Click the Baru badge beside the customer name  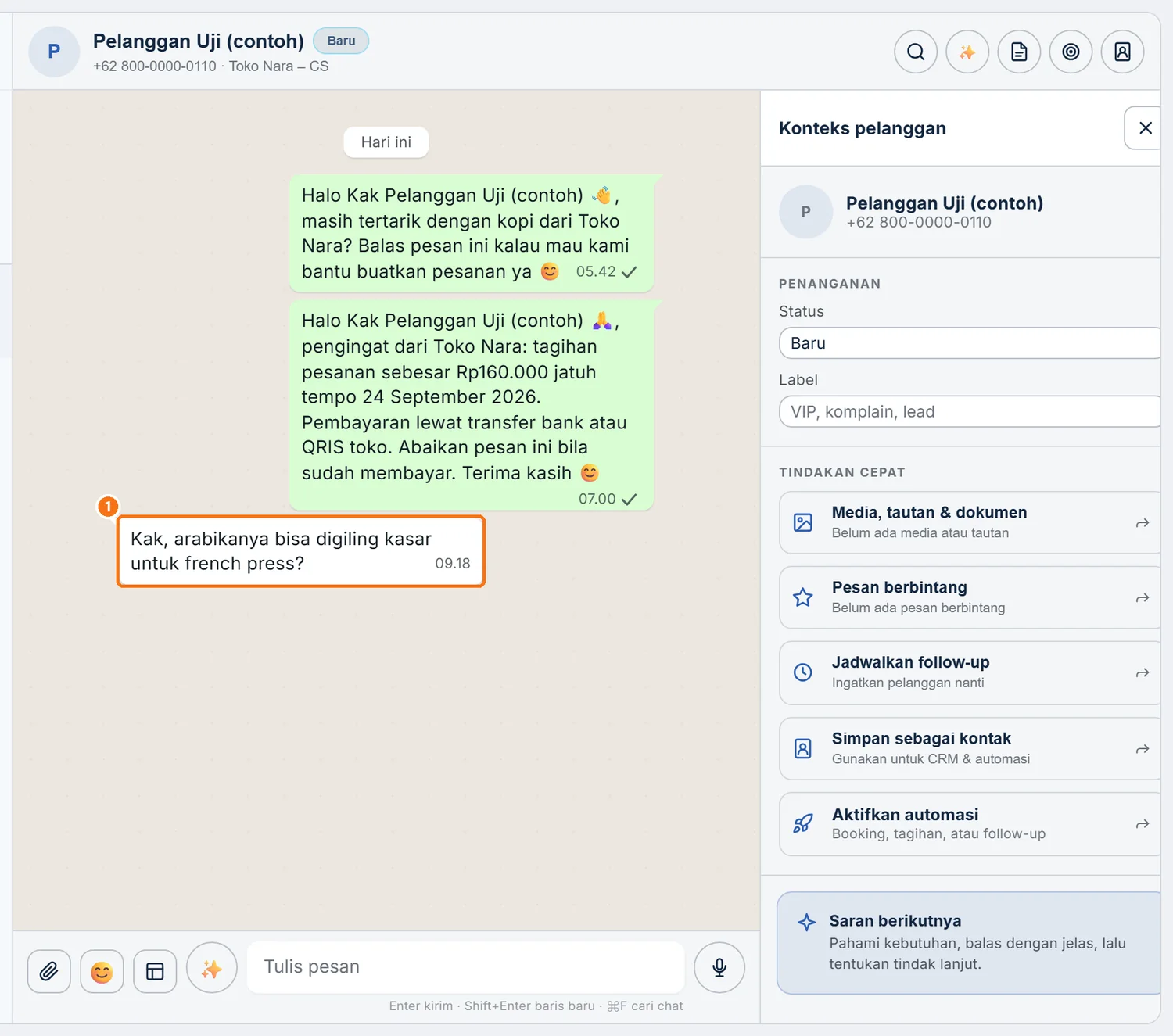point(341,41)
